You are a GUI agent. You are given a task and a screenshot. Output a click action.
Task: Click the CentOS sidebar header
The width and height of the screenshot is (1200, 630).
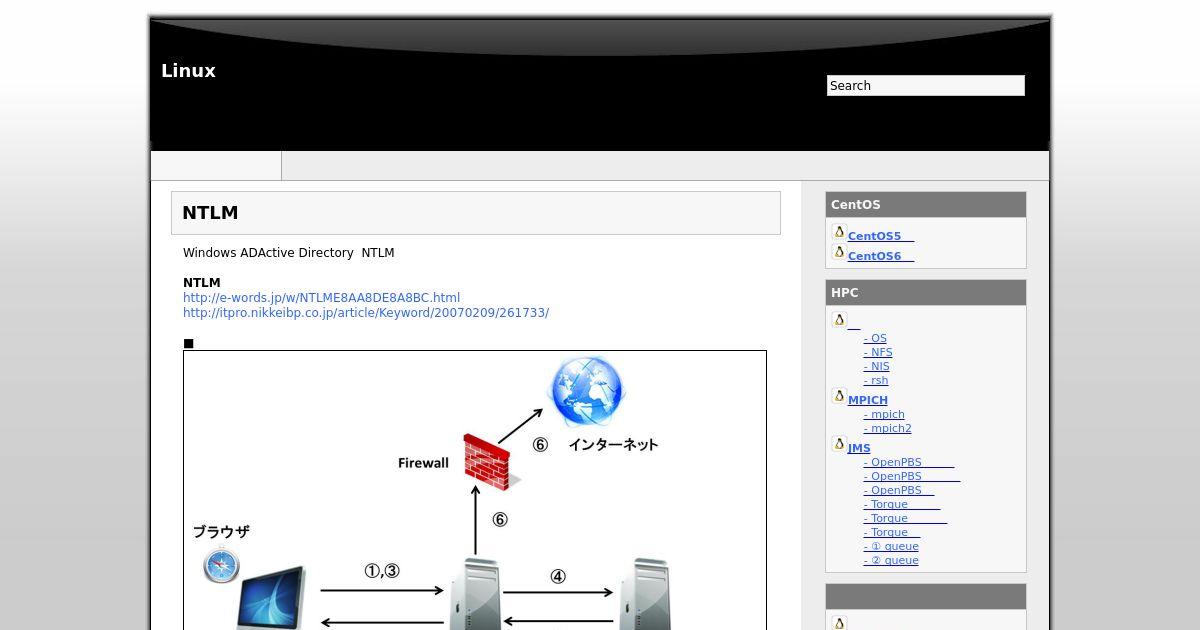(x=926, y=205)
